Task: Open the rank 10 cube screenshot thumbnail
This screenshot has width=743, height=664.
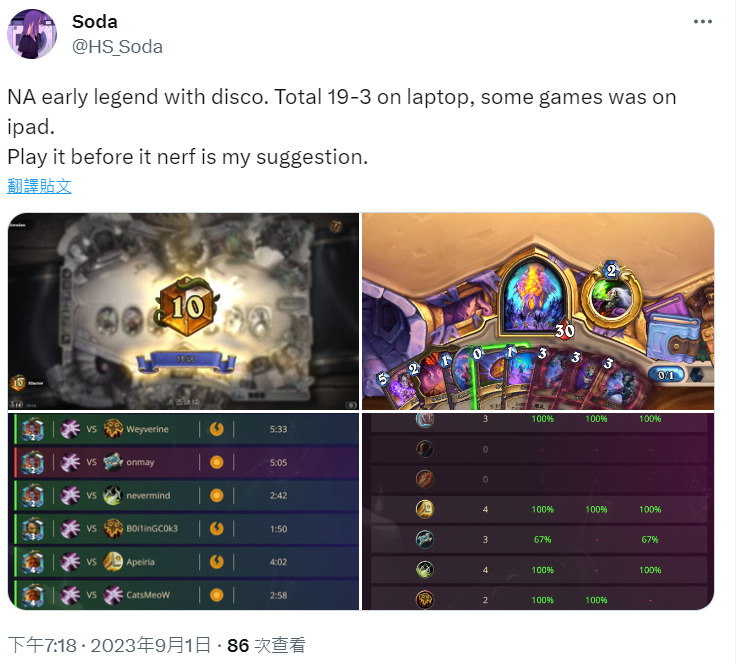Action: [x=183, y=311]
